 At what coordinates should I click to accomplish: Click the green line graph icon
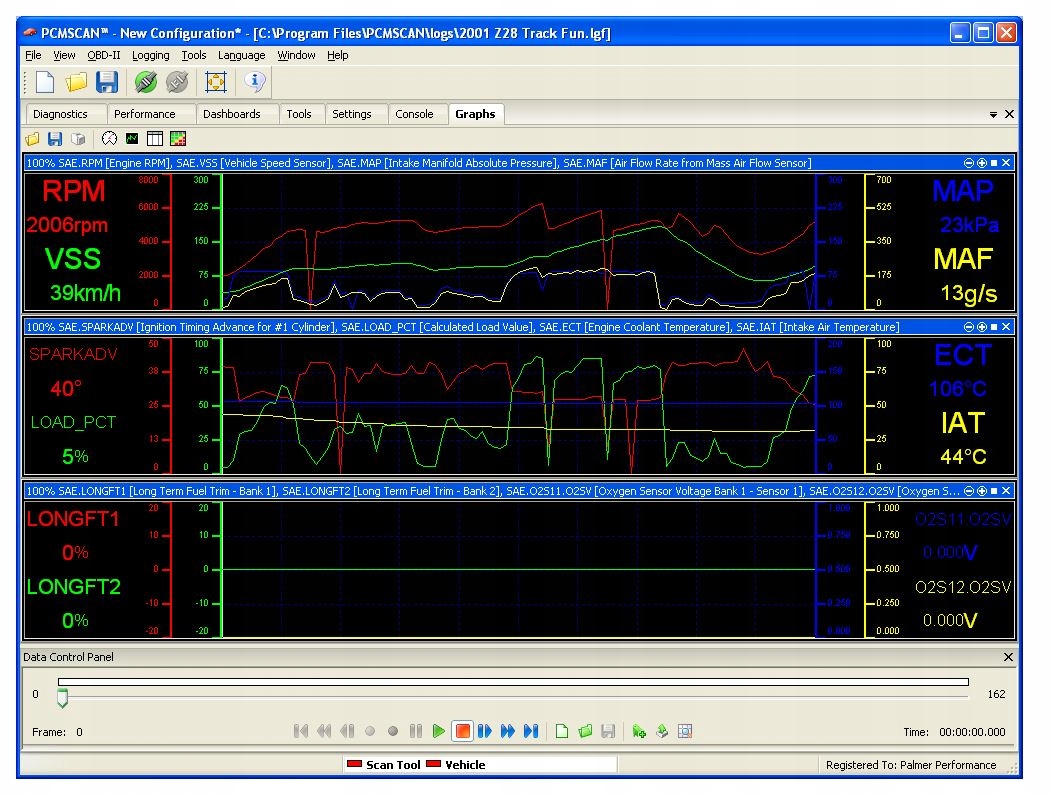coord(132,139)
